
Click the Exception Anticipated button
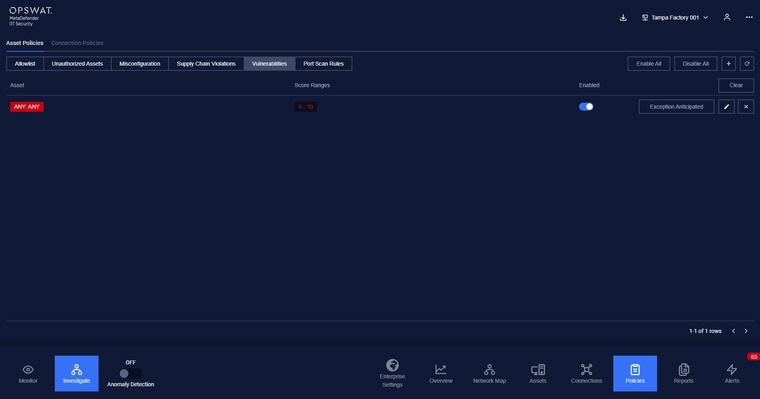click(676, 107)
